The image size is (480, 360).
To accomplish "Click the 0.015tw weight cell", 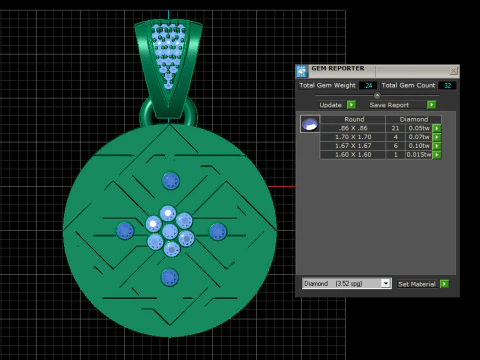I will tap(419, 155).
